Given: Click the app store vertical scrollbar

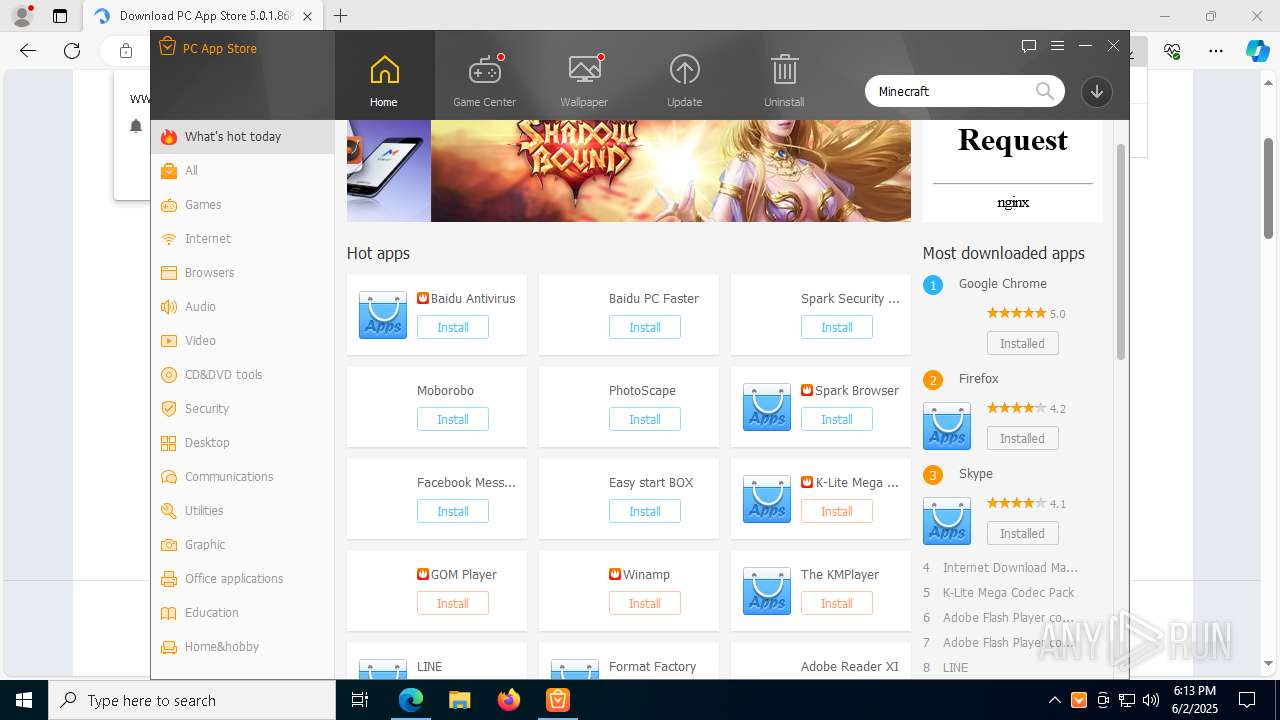Looking at the screenshot, I should point(1121,250).
